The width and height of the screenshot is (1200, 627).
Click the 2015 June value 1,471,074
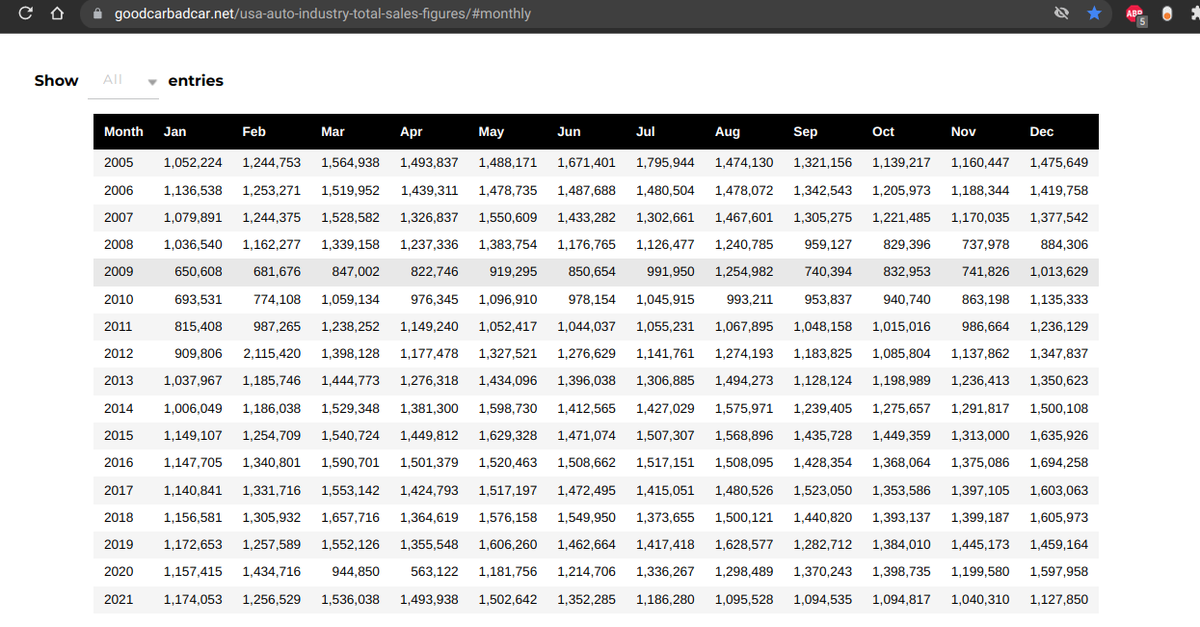tap(586, 435)
